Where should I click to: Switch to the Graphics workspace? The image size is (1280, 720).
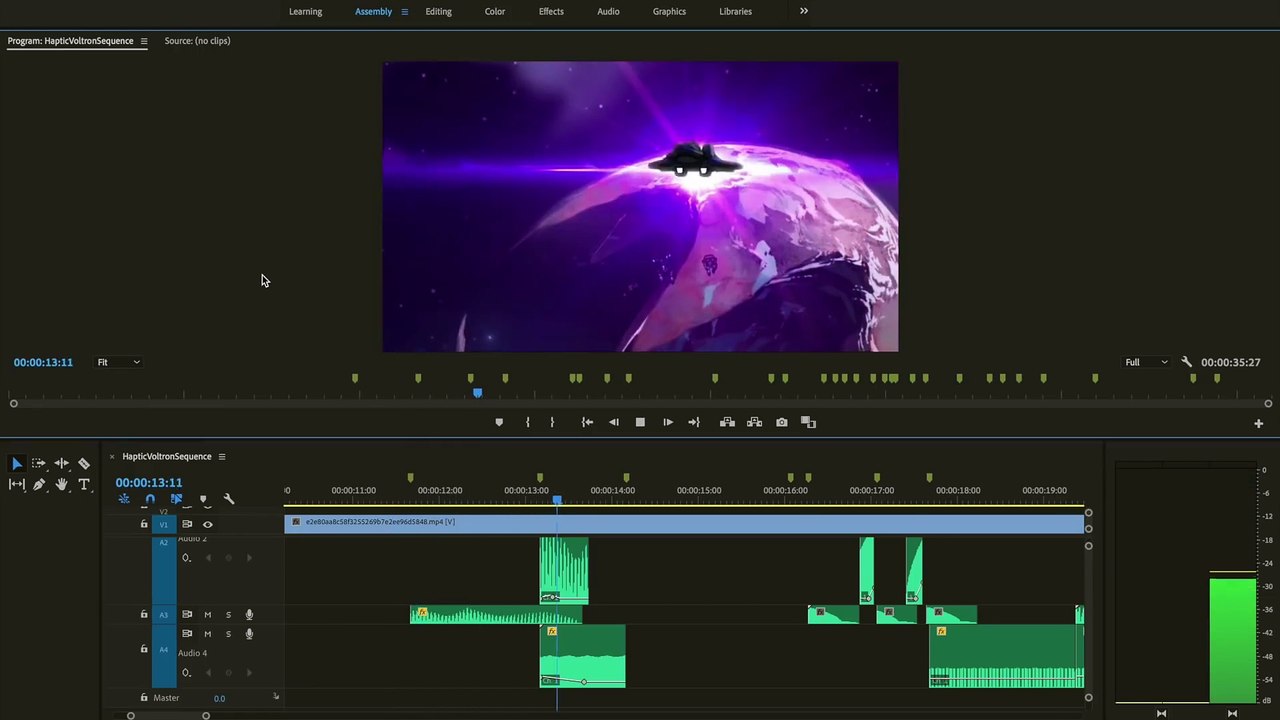point(669,12)
